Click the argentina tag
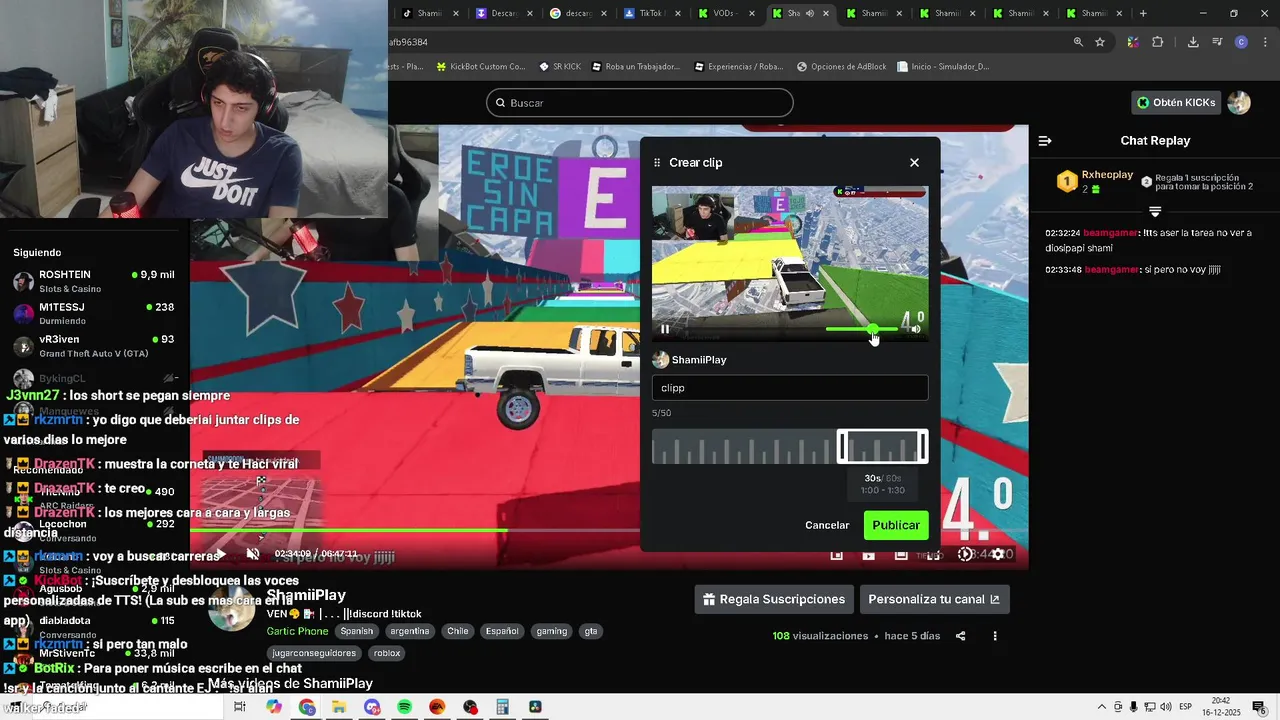 pyautogui.click(x=410, y=631)
